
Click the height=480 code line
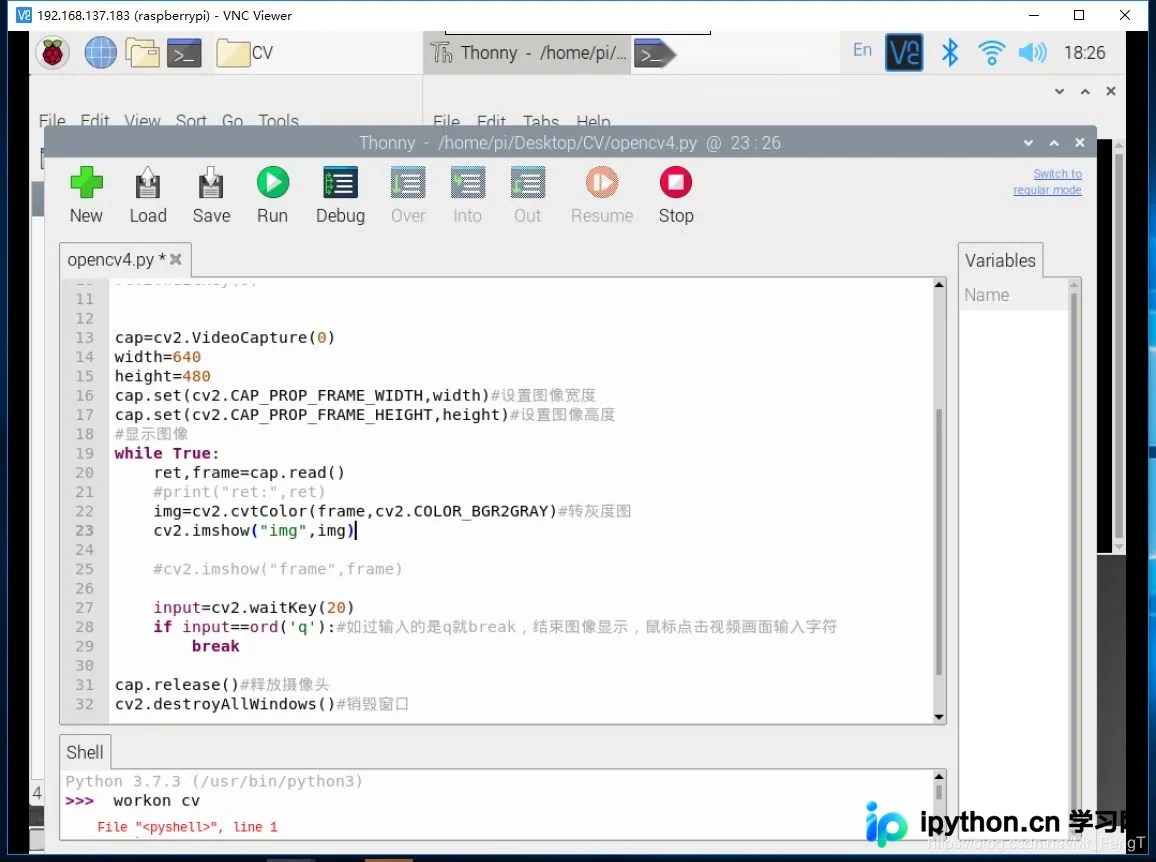(162, 376)
